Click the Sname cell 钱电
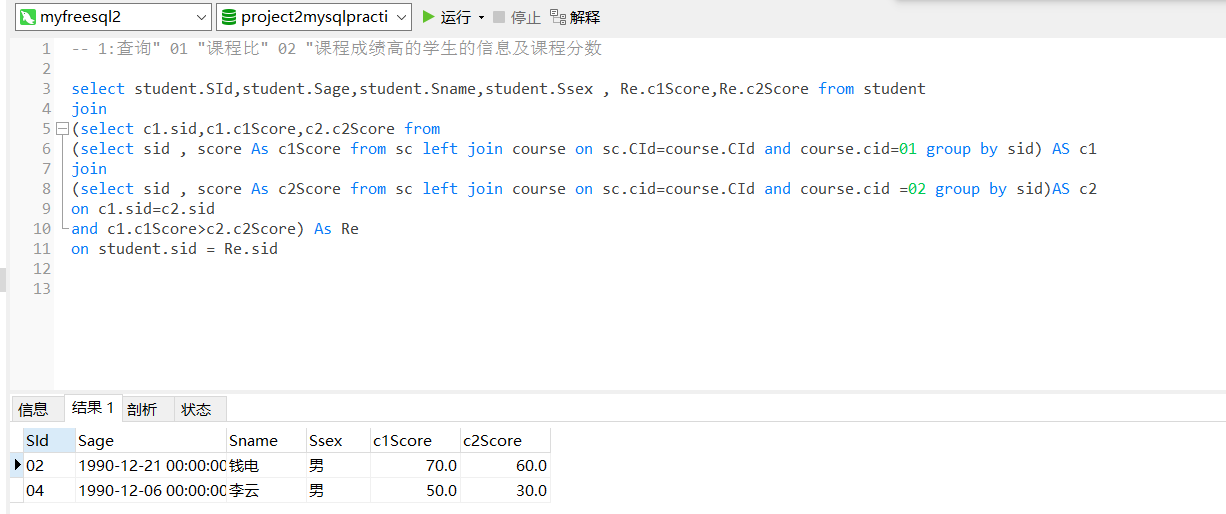The height and width of the screenshot is (514, 1226). click(x=266, y=465)
